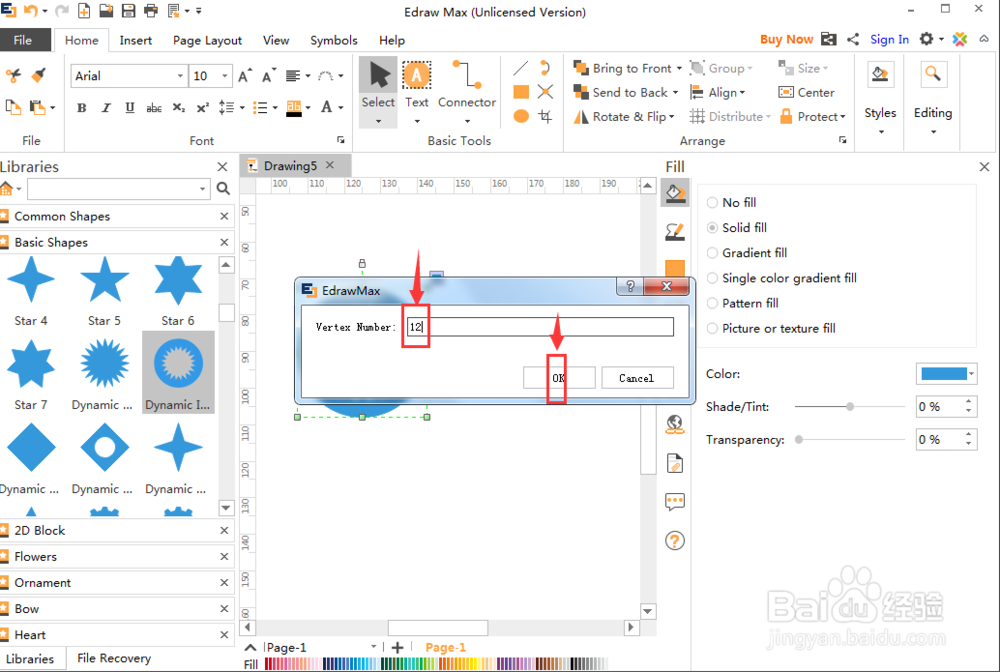The height and width of the screenshot is (672, 1000).
Task: Switch to the Page Layout tab
Action: tap(207, 40)
